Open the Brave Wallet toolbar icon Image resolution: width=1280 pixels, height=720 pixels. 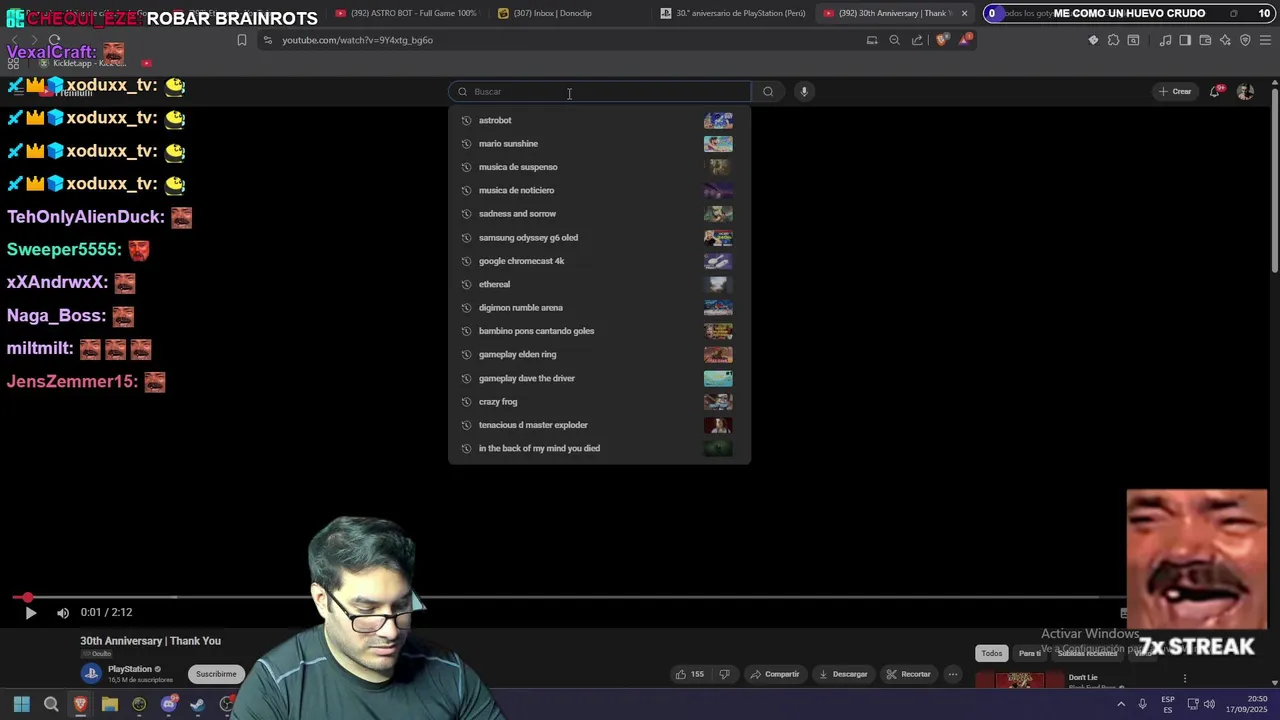(x=1205, y=40)
